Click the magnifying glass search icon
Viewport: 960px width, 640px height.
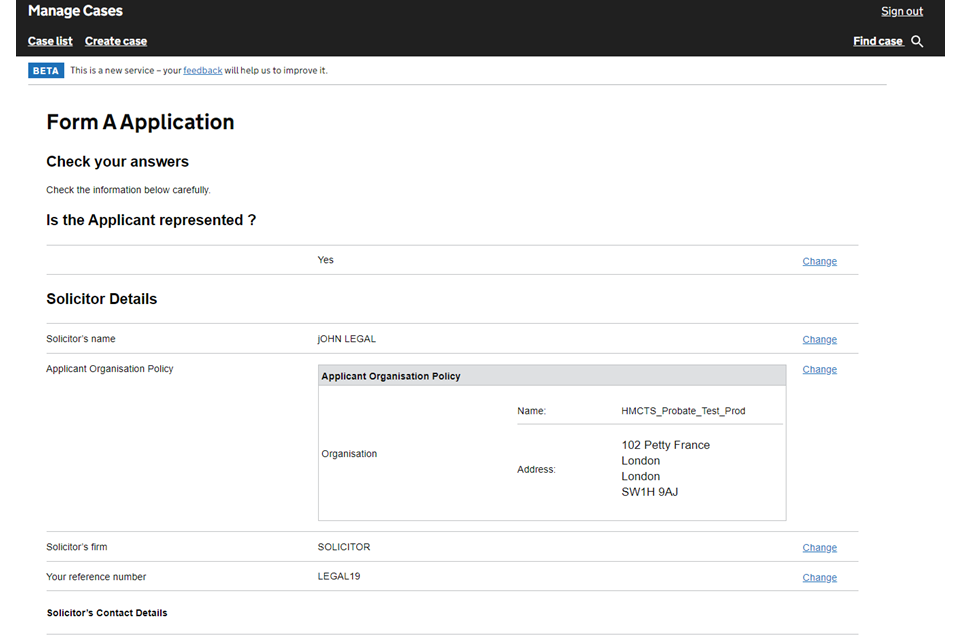917,42
